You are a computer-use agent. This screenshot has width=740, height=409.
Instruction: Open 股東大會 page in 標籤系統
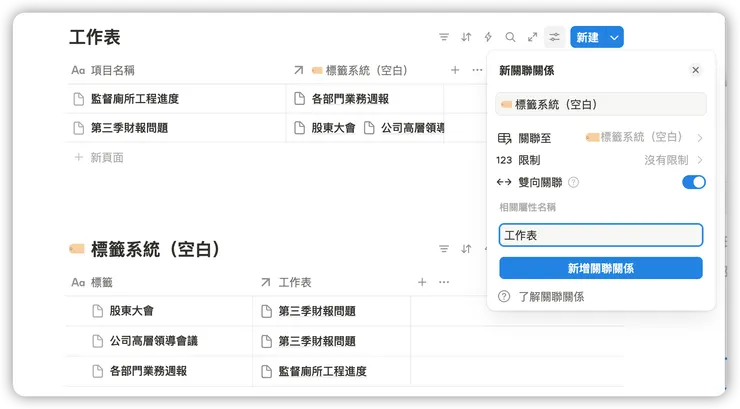(x=132, y=311)
